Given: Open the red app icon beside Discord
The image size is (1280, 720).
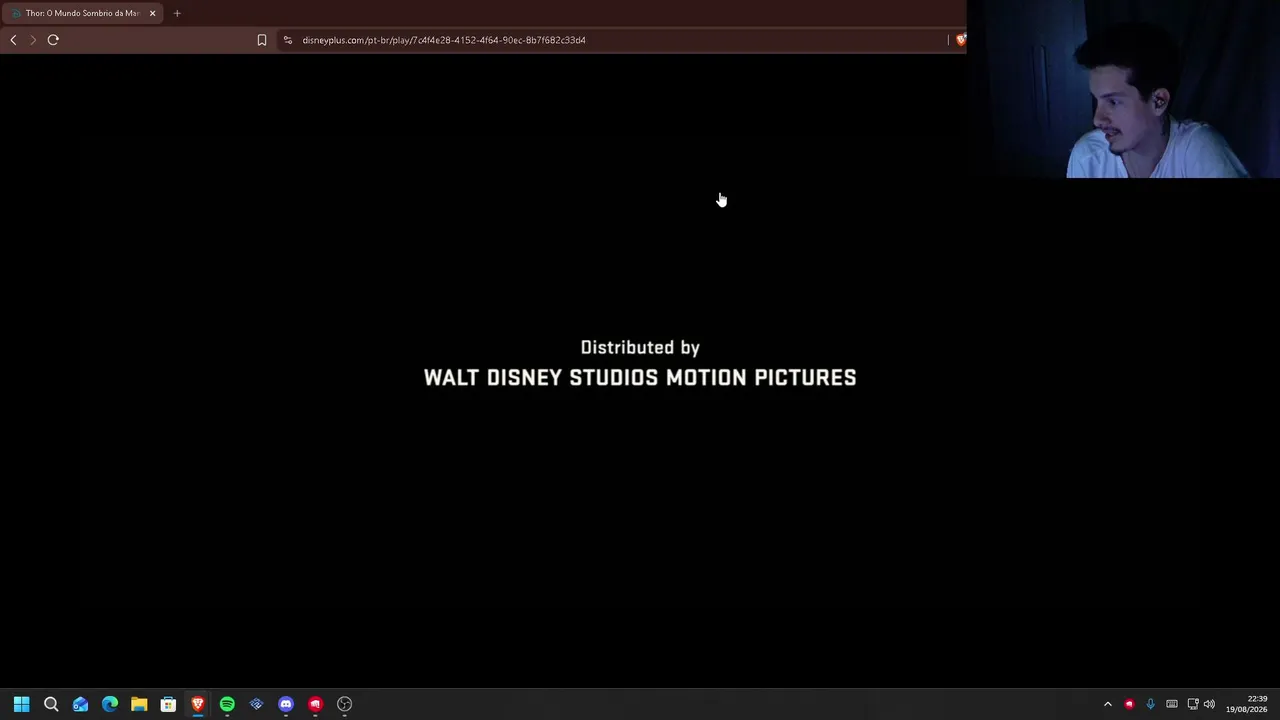Looking at the screenshot, I should [315, 704].
